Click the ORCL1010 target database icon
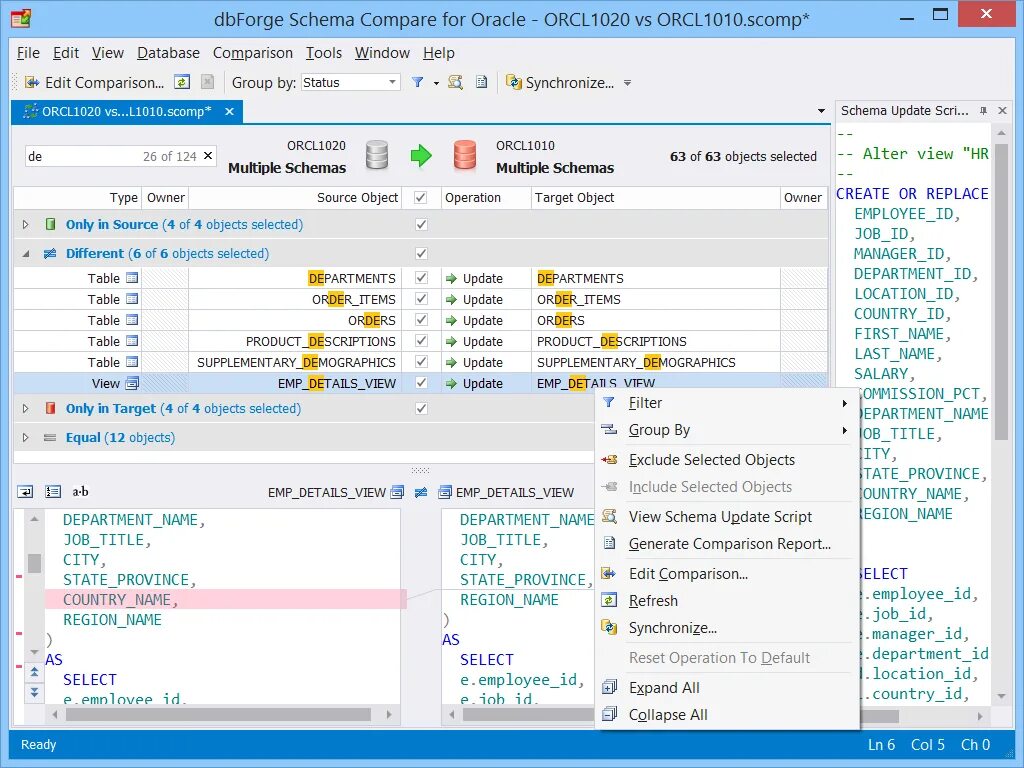 coord(464,155)
